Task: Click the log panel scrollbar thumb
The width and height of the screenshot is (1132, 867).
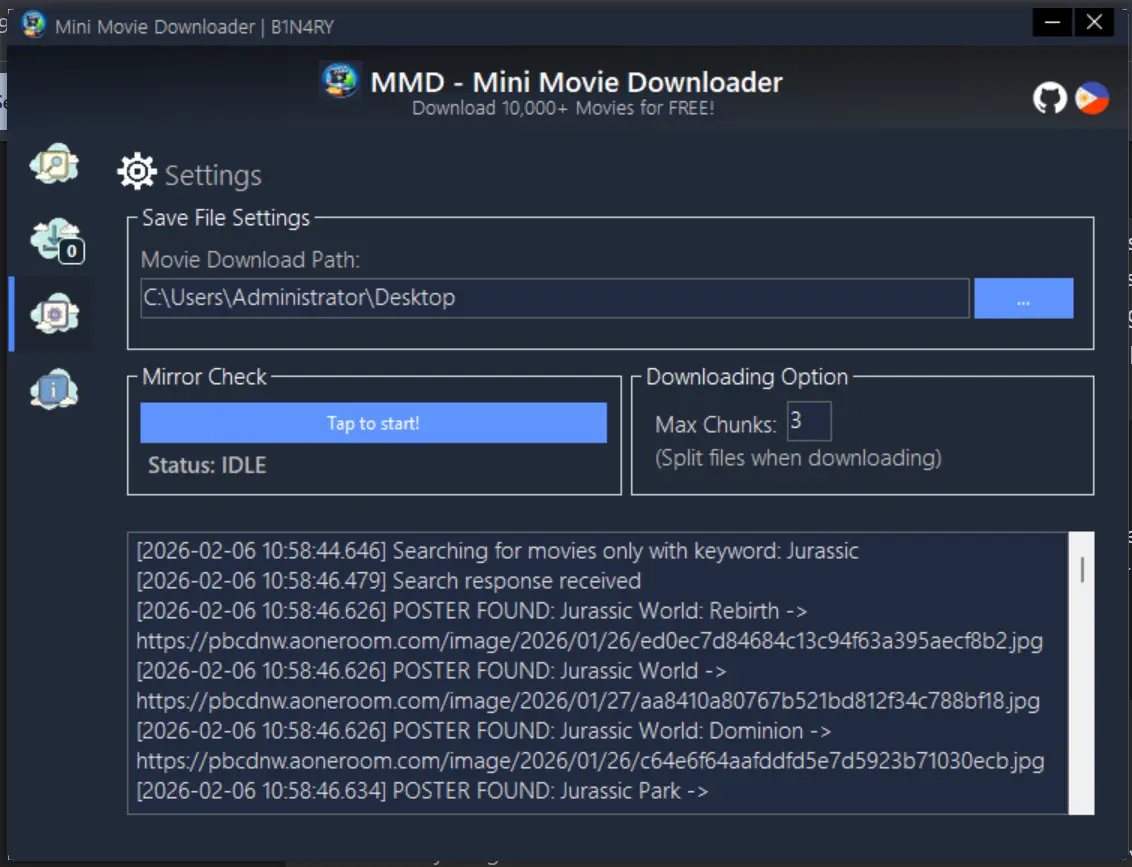Action: pyautogui.click(x=1081, y=570)
